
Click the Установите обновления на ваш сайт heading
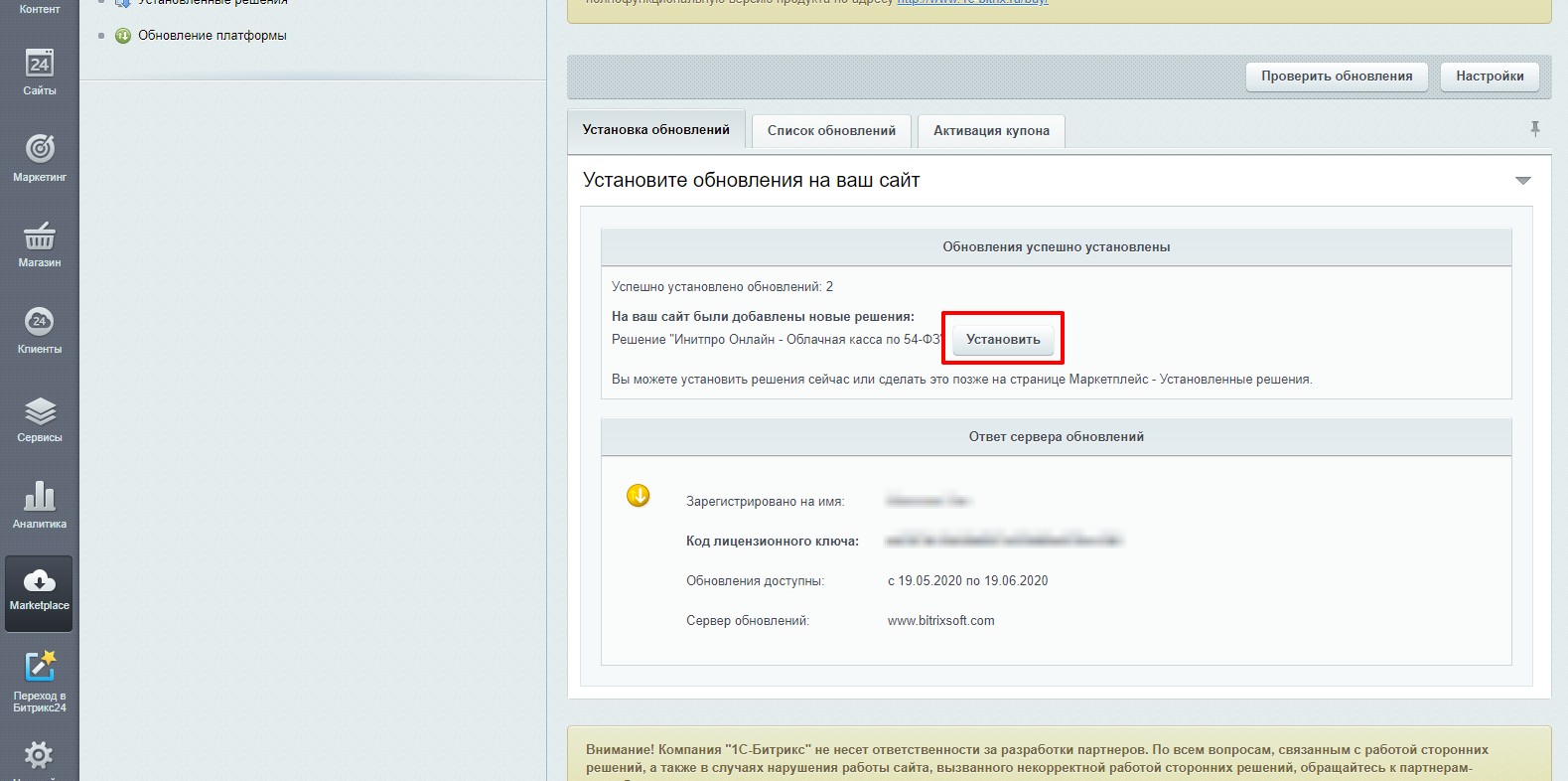pos(752,181)
